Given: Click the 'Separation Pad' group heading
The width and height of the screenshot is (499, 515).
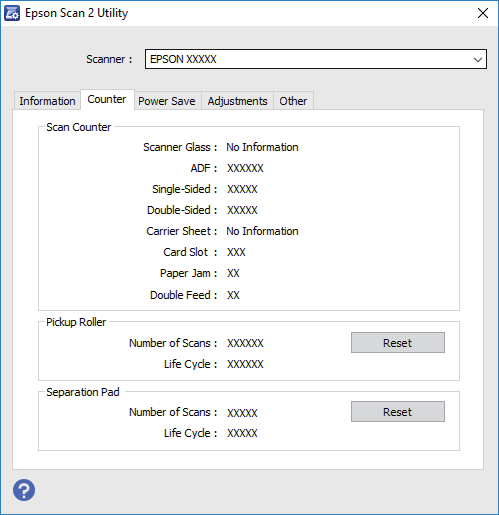Looking at the screenshot, I should [x=83, y=392].
